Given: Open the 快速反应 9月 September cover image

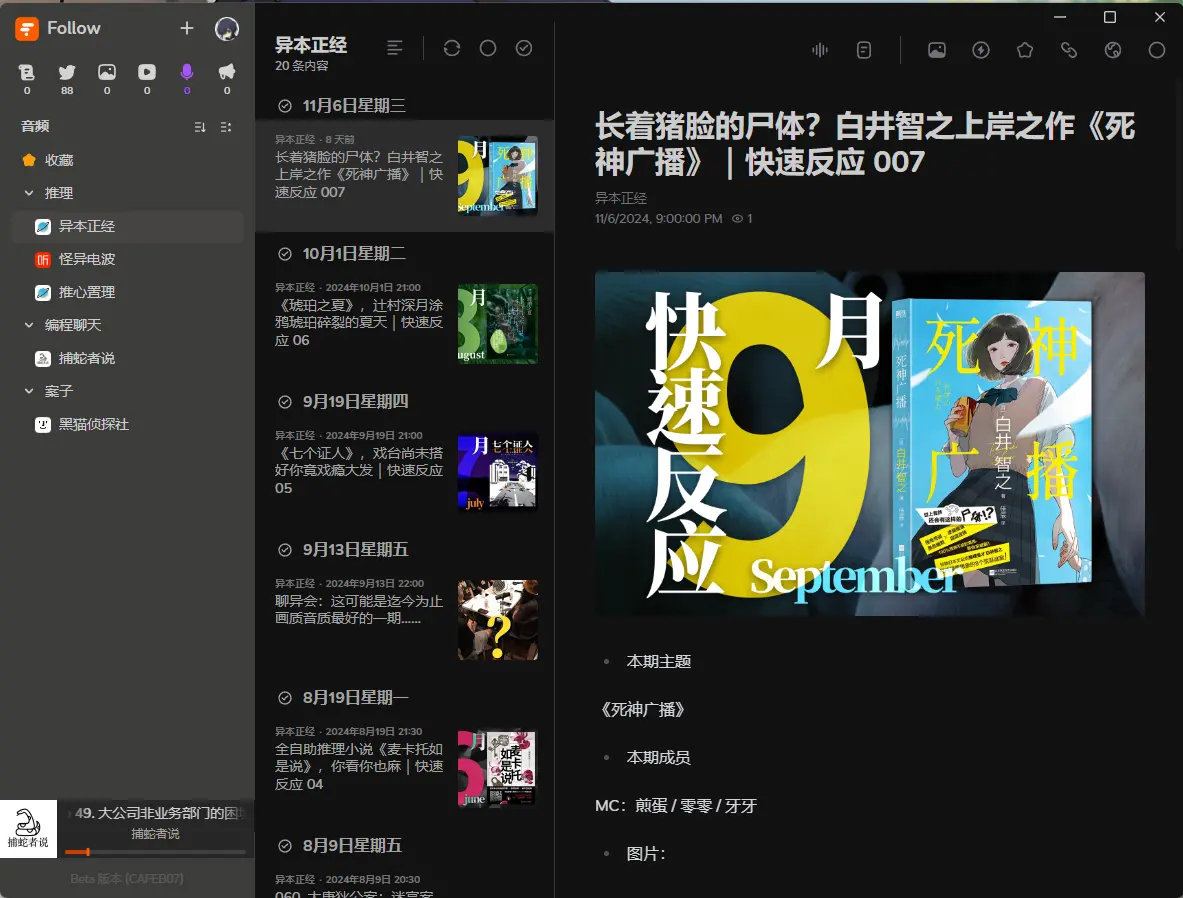Looking at the screenshot, I should (x=870, y=444).
